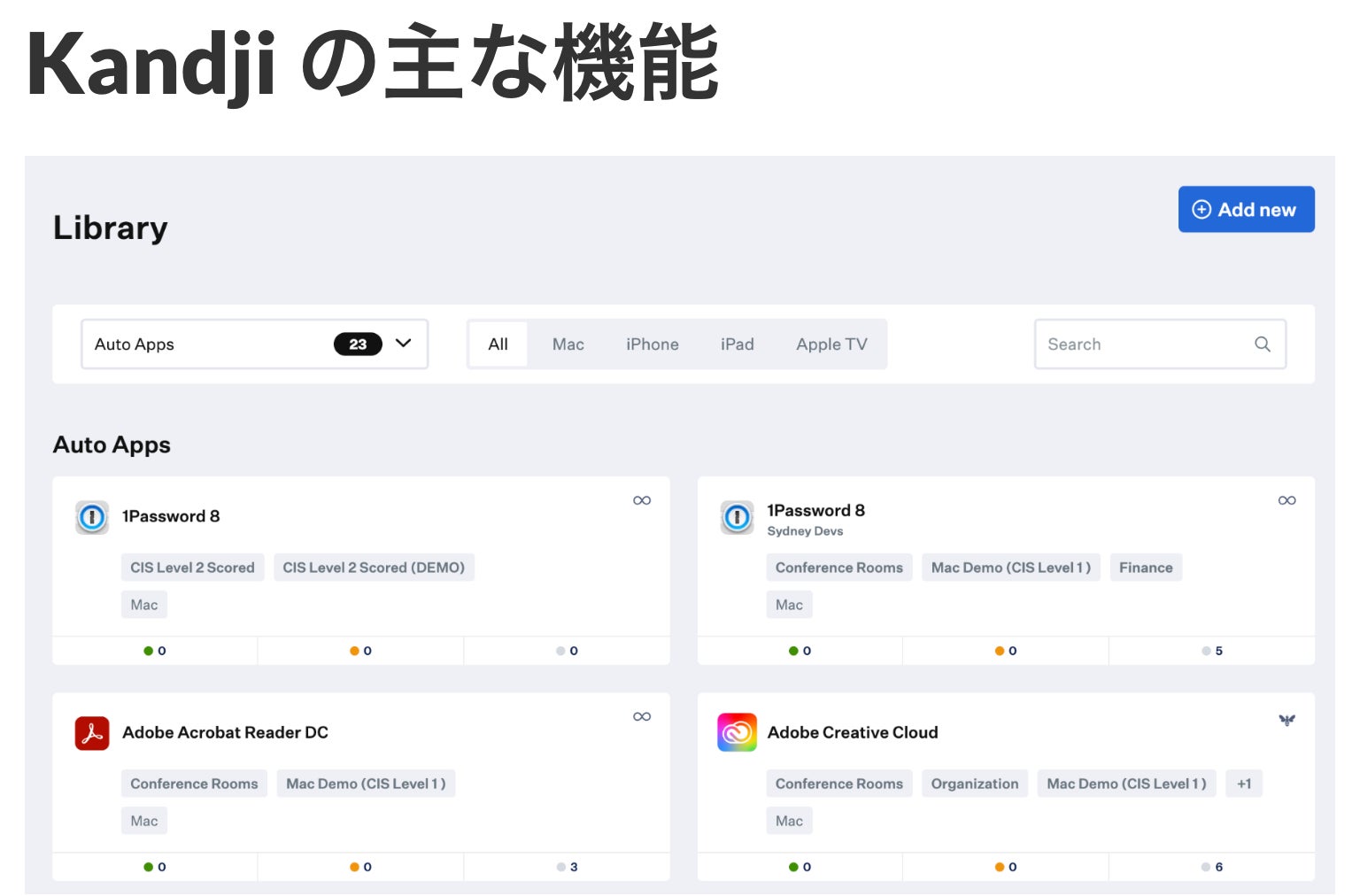
Task: Click the 1Password 8 app icon without subtitle
Action: pos(92,517)
